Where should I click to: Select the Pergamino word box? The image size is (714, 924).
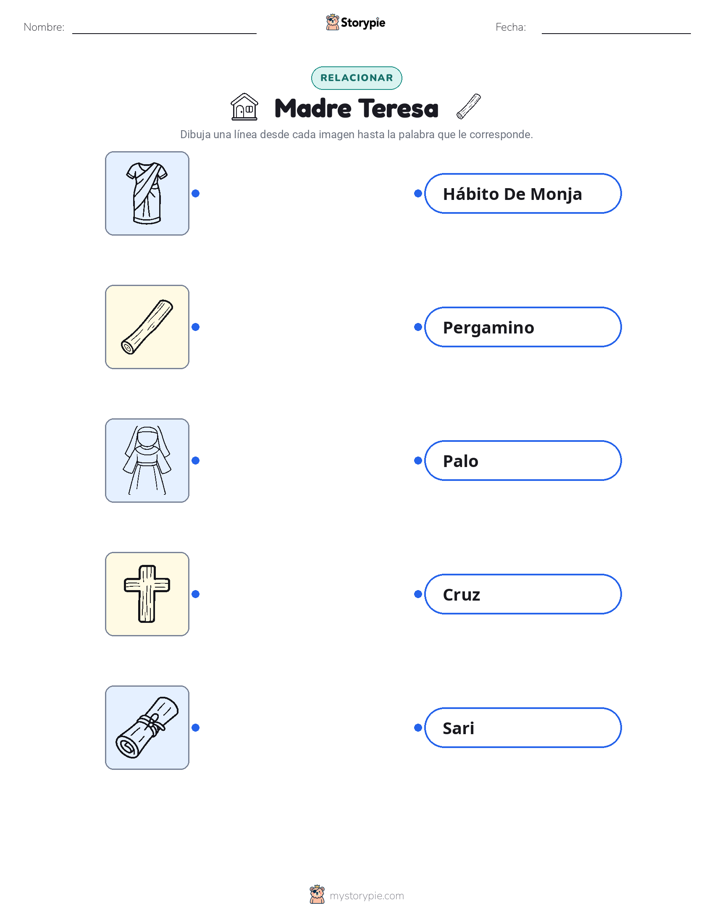[x=523, y=327]
